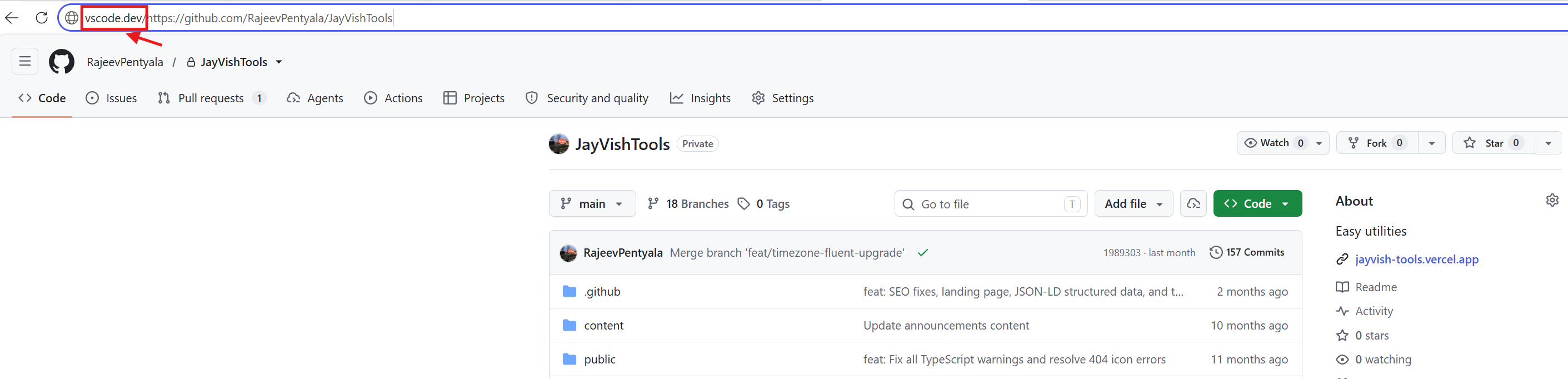View the 0 Tags link
1568x379 pixels.
coord(763,204)
